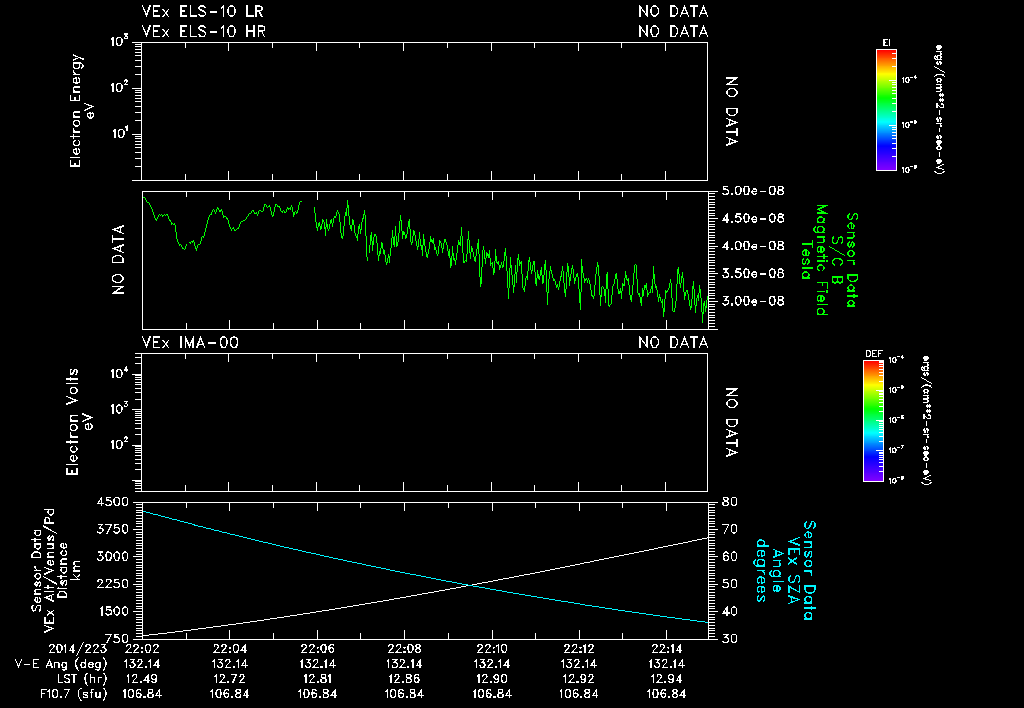Click the LST value 12.72
1024x708 pixels.
pyautogui.click(x=229, y=679)
